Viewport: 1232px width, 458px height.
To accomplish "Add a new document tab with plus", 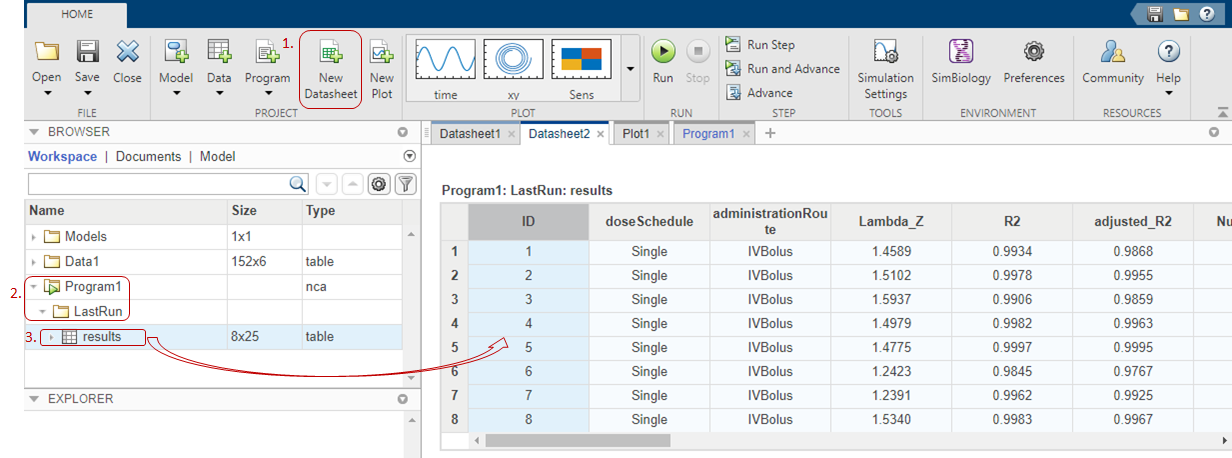I will coord(770,133).
